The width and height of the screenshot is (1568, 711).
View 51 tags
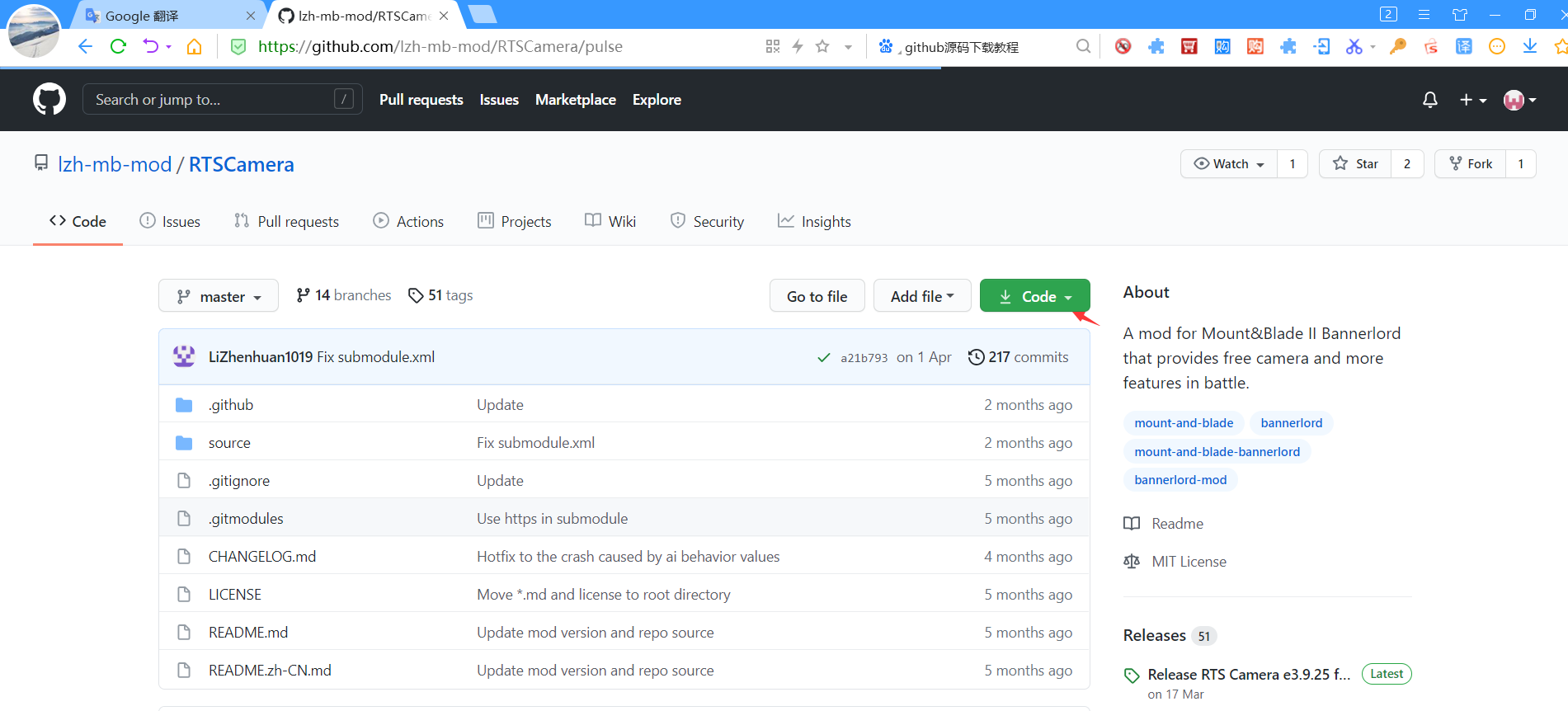point(440,295)
